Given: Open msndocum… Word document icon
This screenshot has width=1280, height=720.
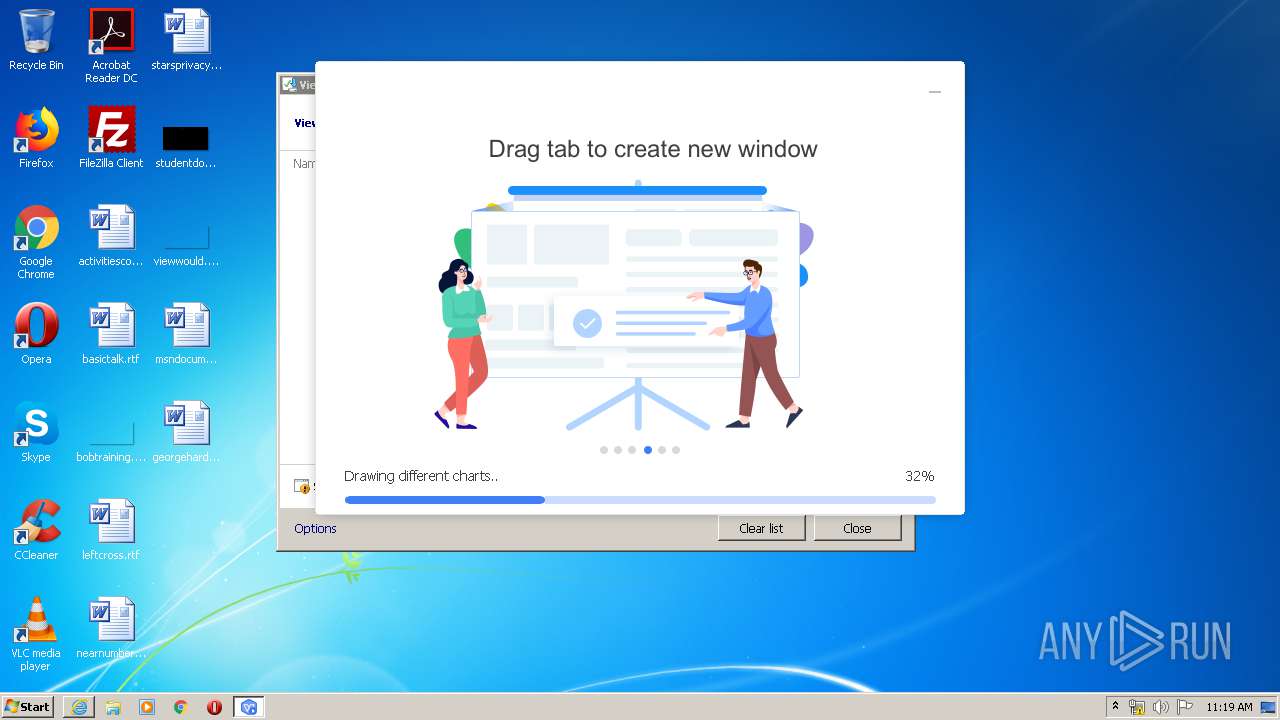Looking at the screenshot, I should click(x=186, y=334).
